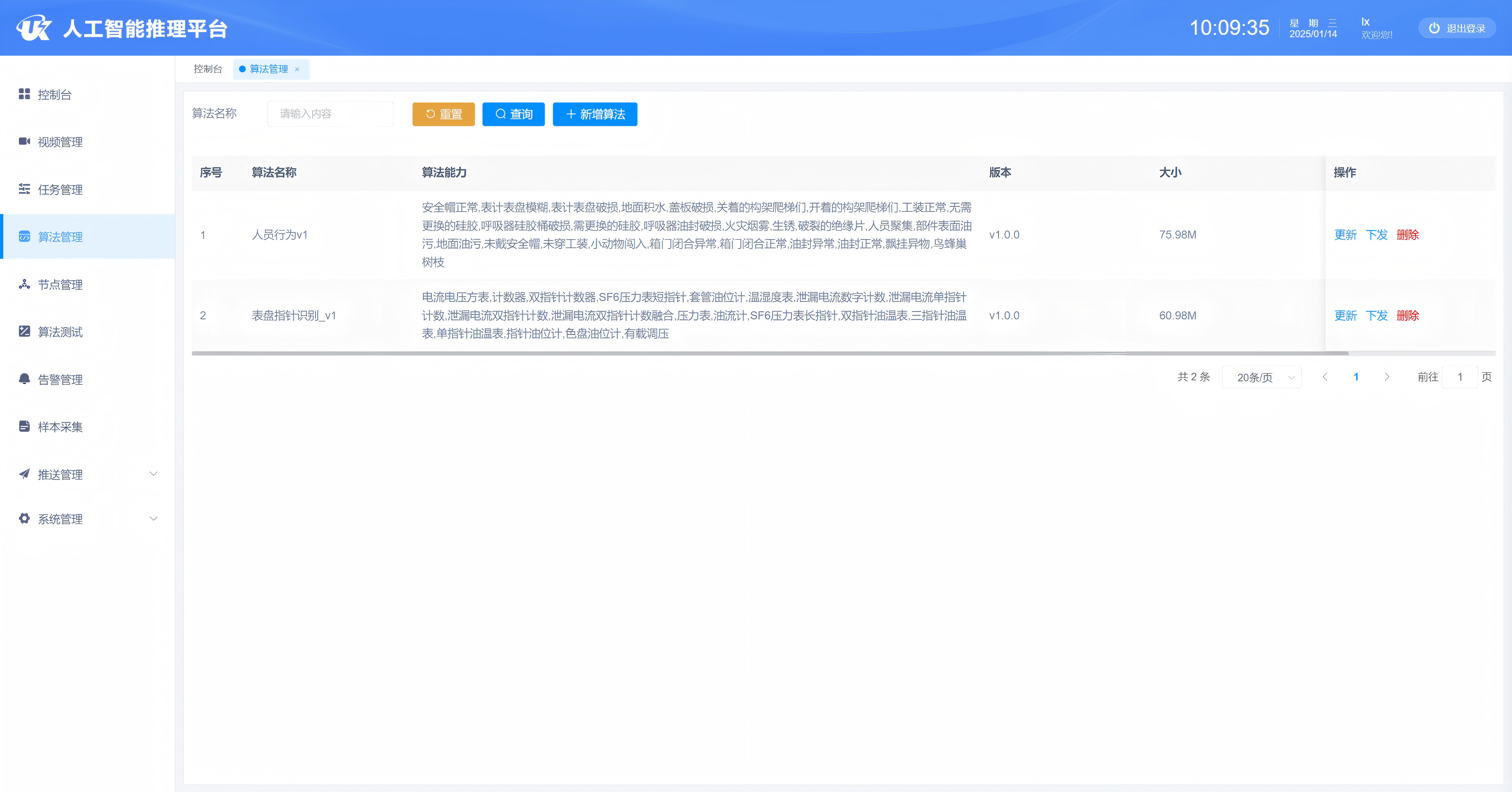Click 下发 for 表盘指针识别_v1 row
This screenshot has width=1512, height=792.
click(1376, 316)
